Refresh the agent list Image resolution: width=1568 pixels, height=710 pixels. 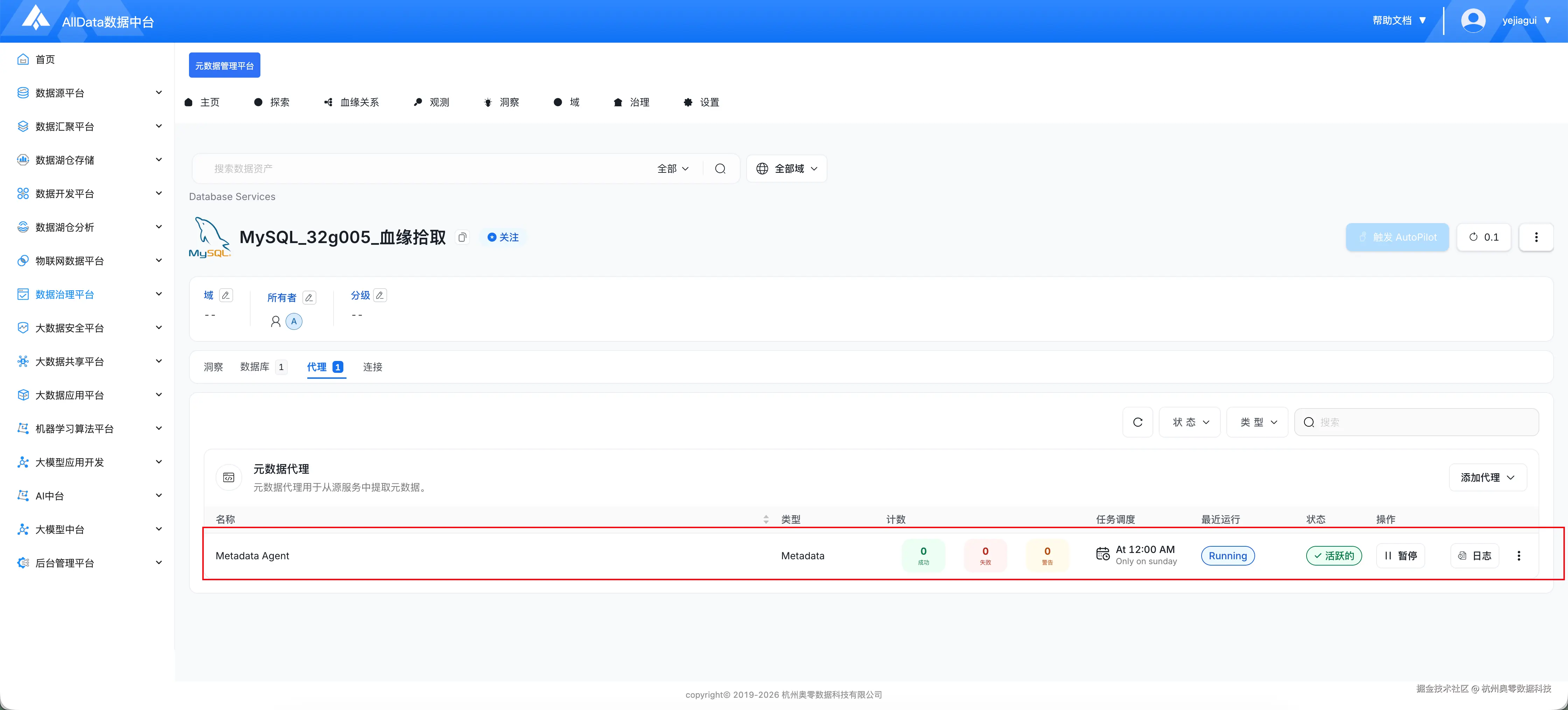[1137, 421]
